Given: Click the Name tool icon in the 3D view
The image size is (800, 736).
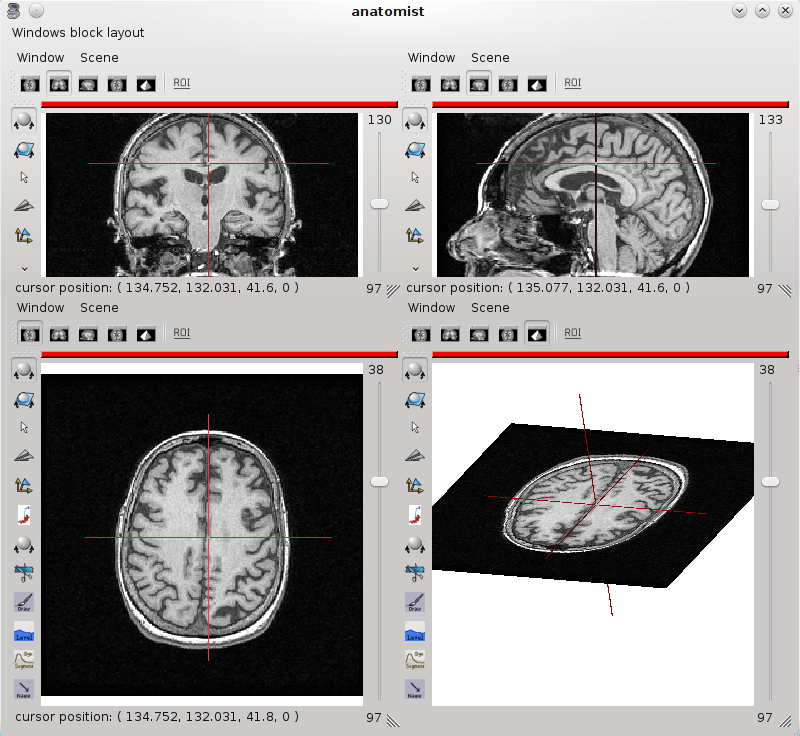Looking at the screenshot, I should click(414, 689).
